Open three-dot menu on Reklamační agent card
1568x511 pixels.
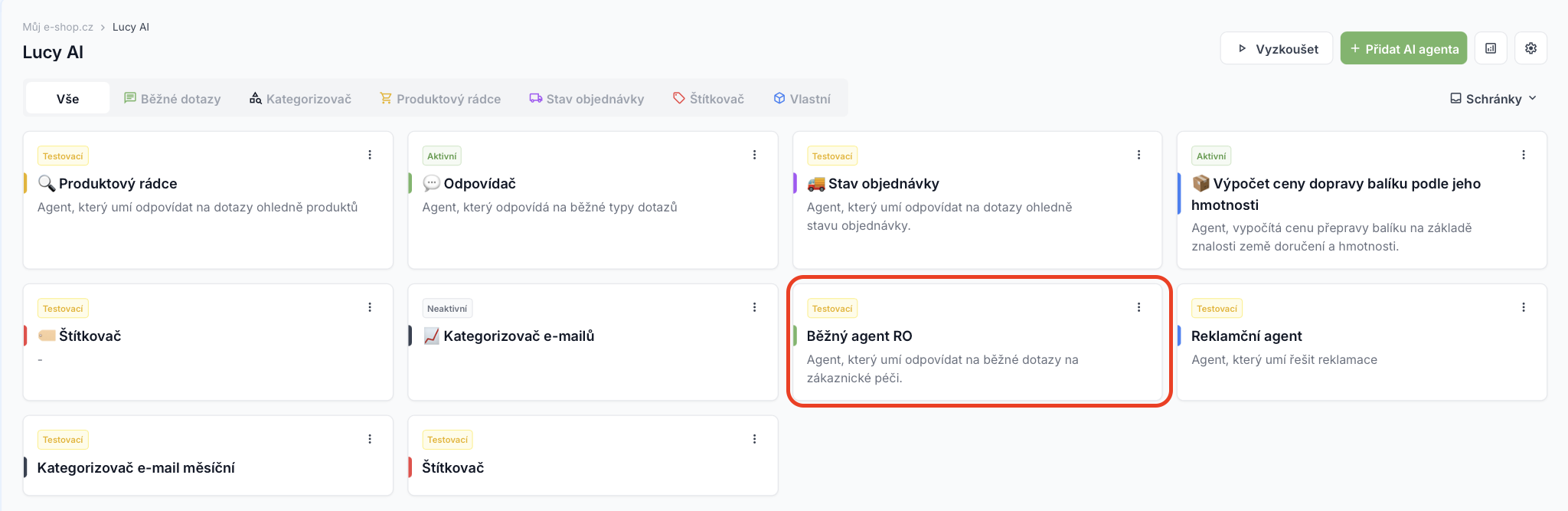click(x=1523, y=307)
